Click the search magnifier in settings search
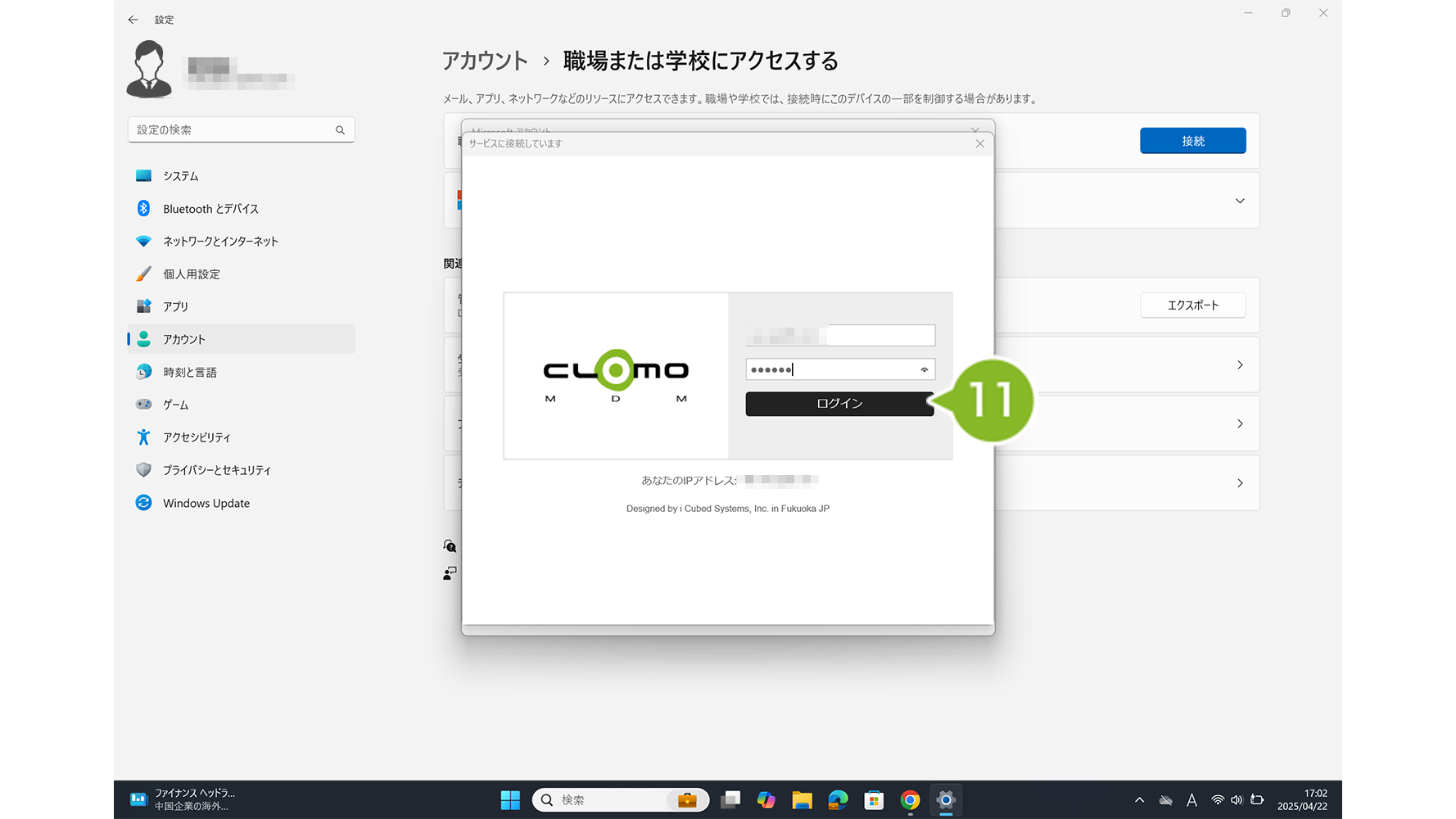 pos(340,130)
